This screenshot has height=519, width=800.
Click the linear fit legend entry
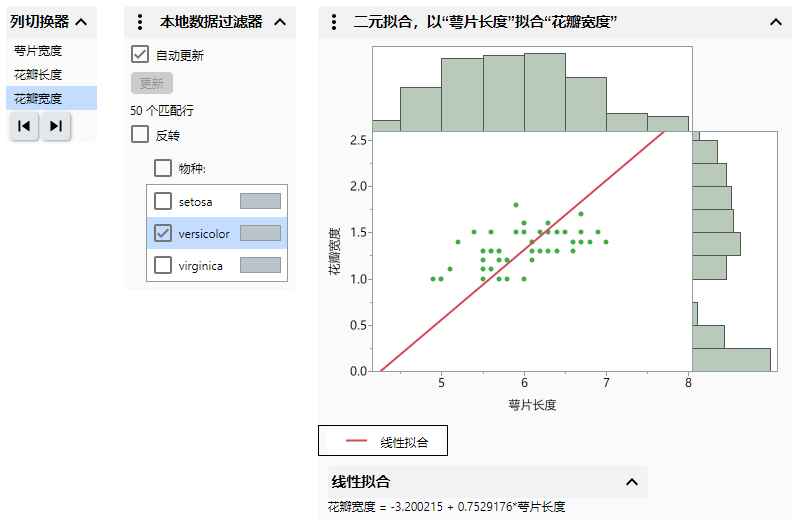click(x=383, y=441)
